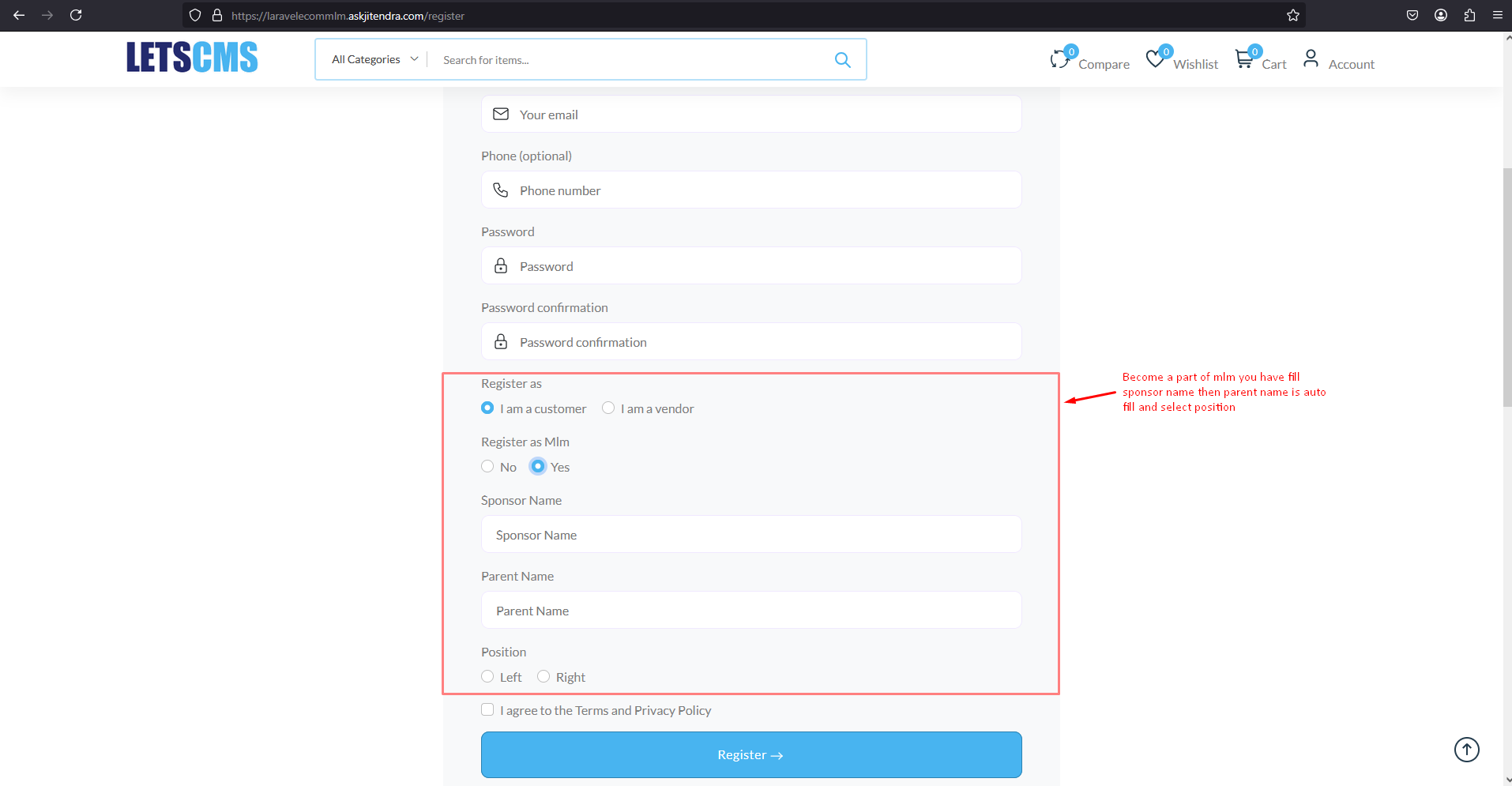View the shopping Cart
The width and height of the screenshot is (1512, 786).
(x=1261, y=60)
